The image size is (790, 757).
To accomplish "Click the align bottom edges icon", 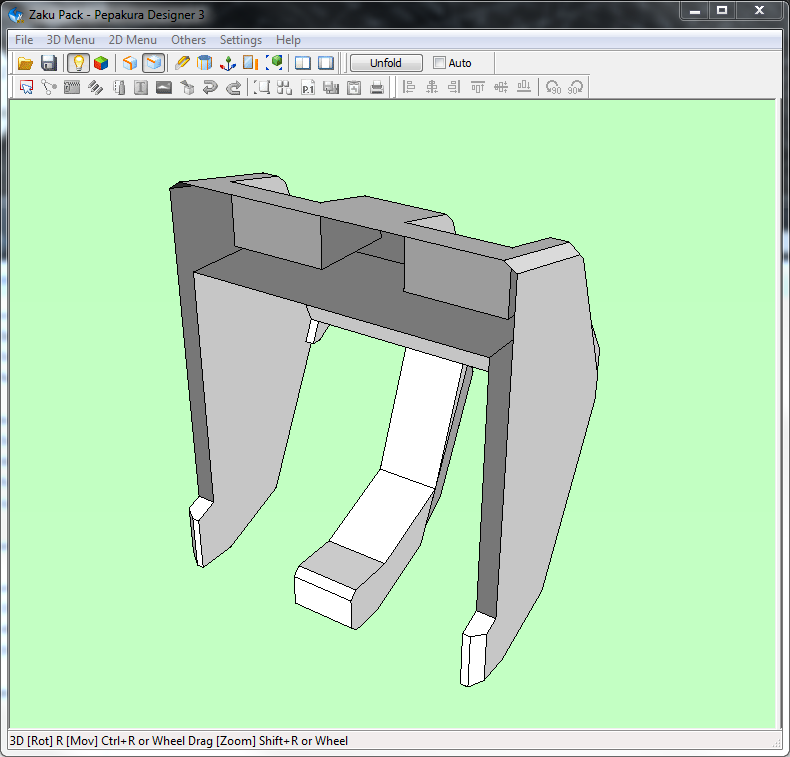I will [524, 87].
